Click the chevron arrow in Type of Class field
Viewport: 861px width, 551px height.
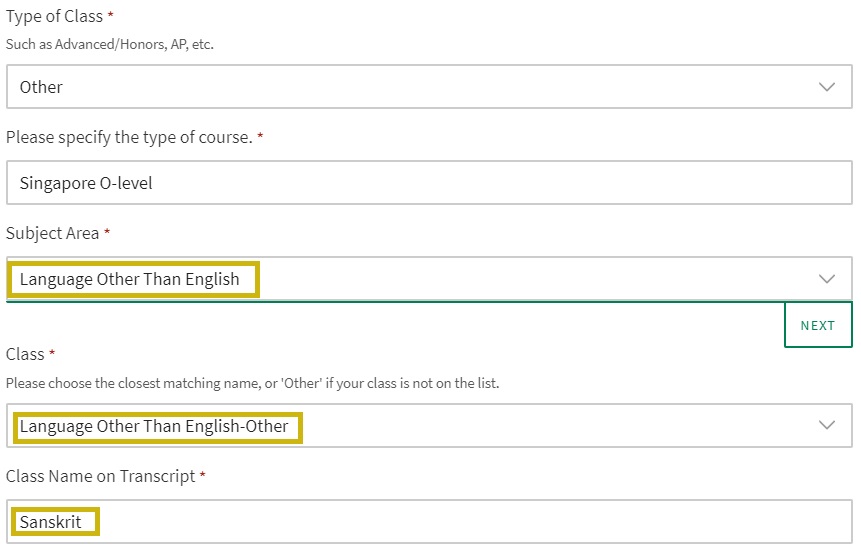coord(827,87)
